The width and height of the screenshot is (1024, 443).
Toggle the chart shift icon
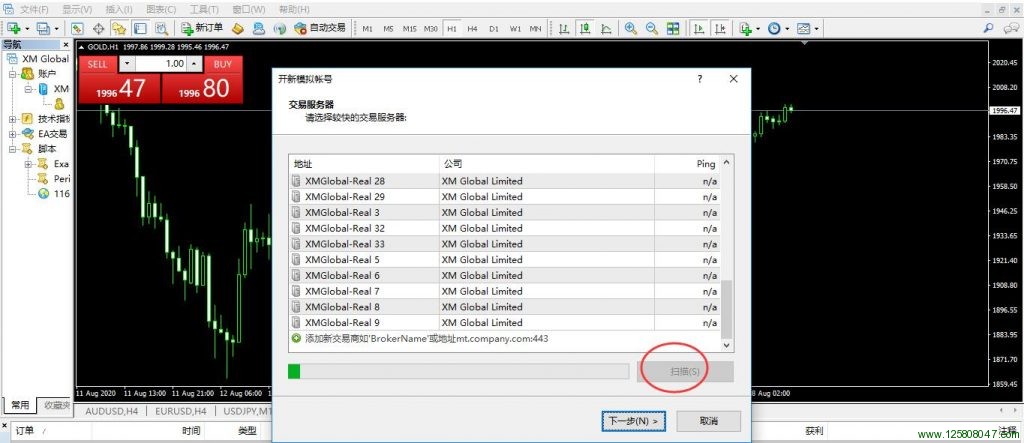(720, 28)
